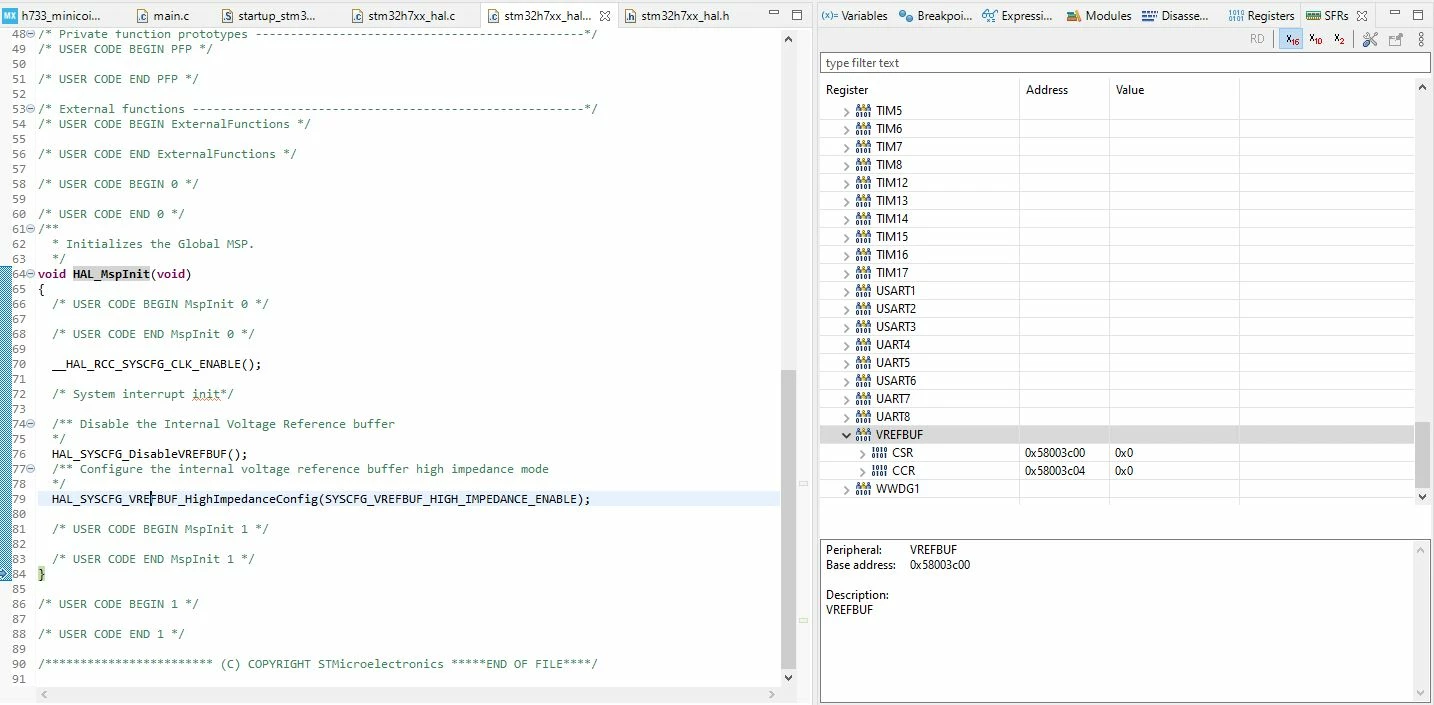
Task: Click the SFR tree scrollbar down arrow
Action: pyautogui.click(x=1423, y=496)
